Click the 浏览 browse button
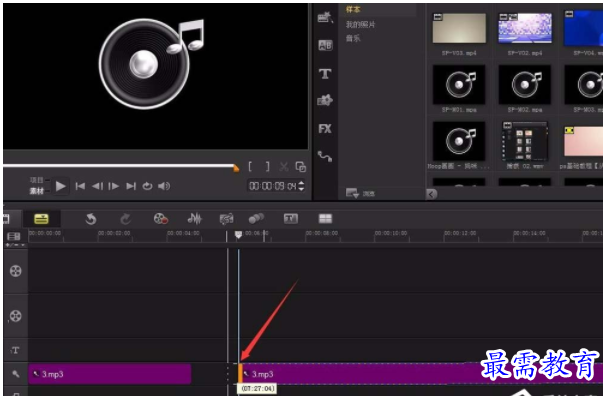Image resolution: width=605 pixels, height=396 pixels. pos(361,193)
